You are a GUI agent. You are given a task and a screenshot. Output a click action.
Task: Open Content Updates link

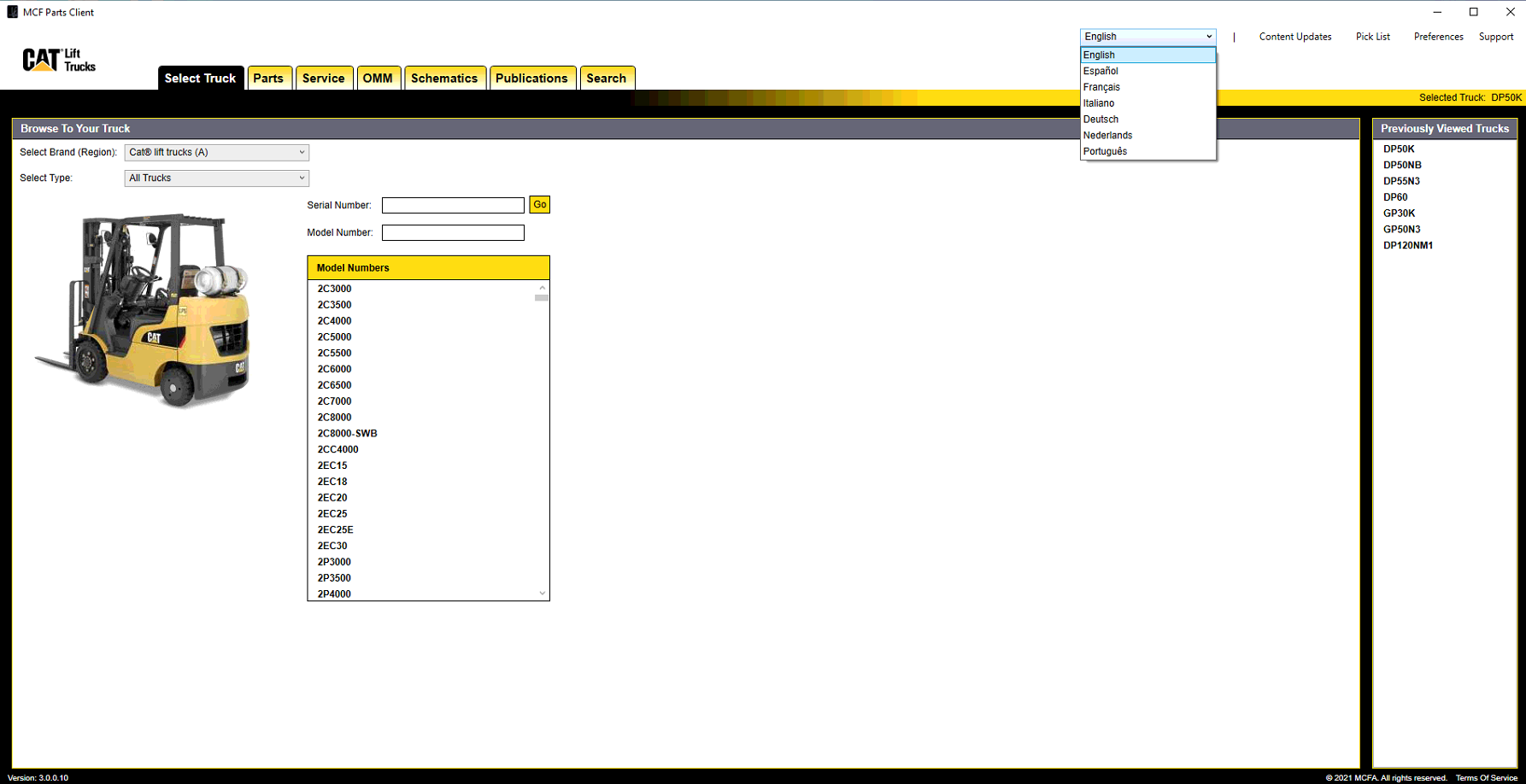pyautogui.click(x=1294, y=37)
